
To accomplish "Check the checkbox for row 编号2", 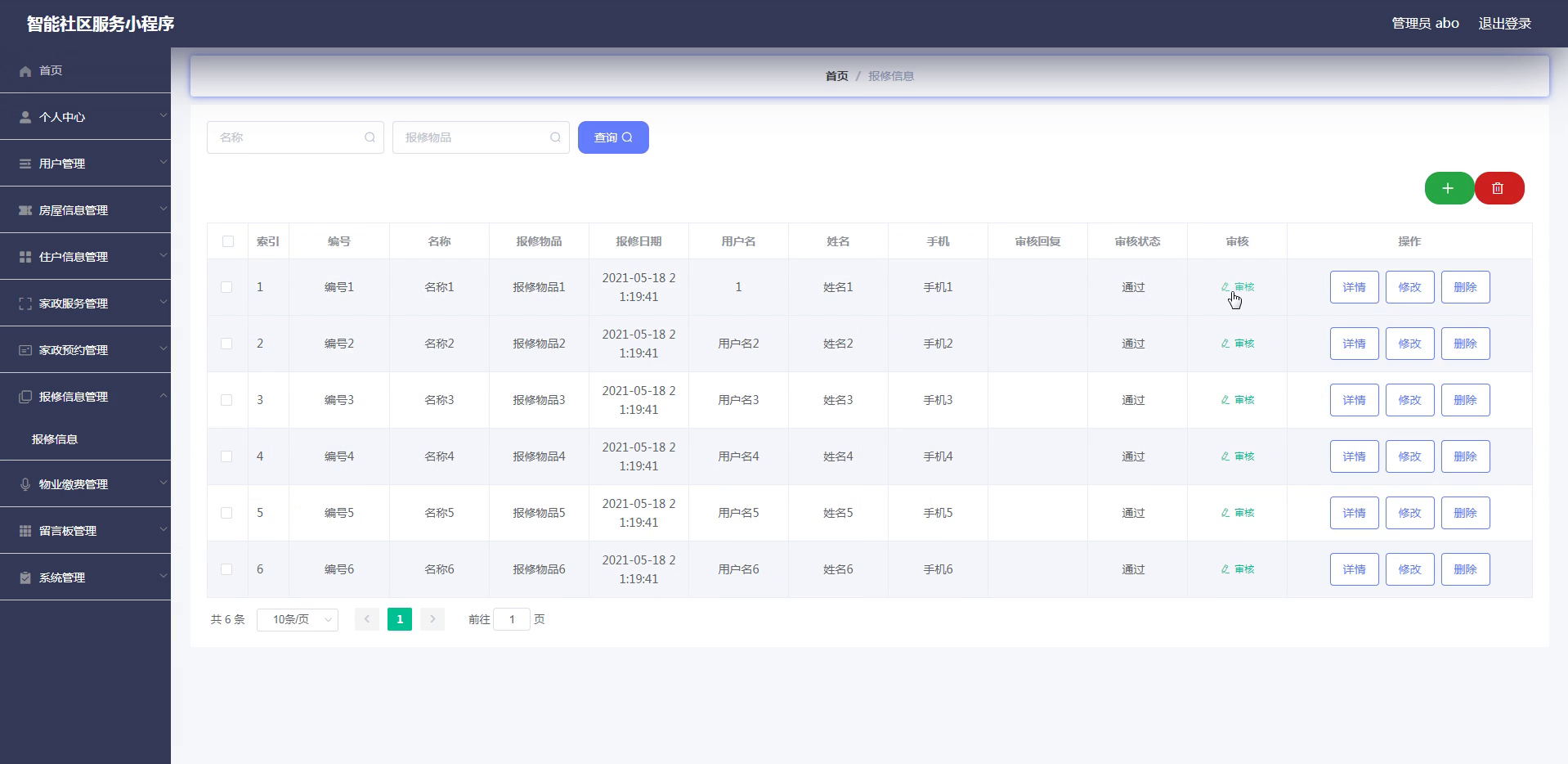I will click(x=226, y=344).
